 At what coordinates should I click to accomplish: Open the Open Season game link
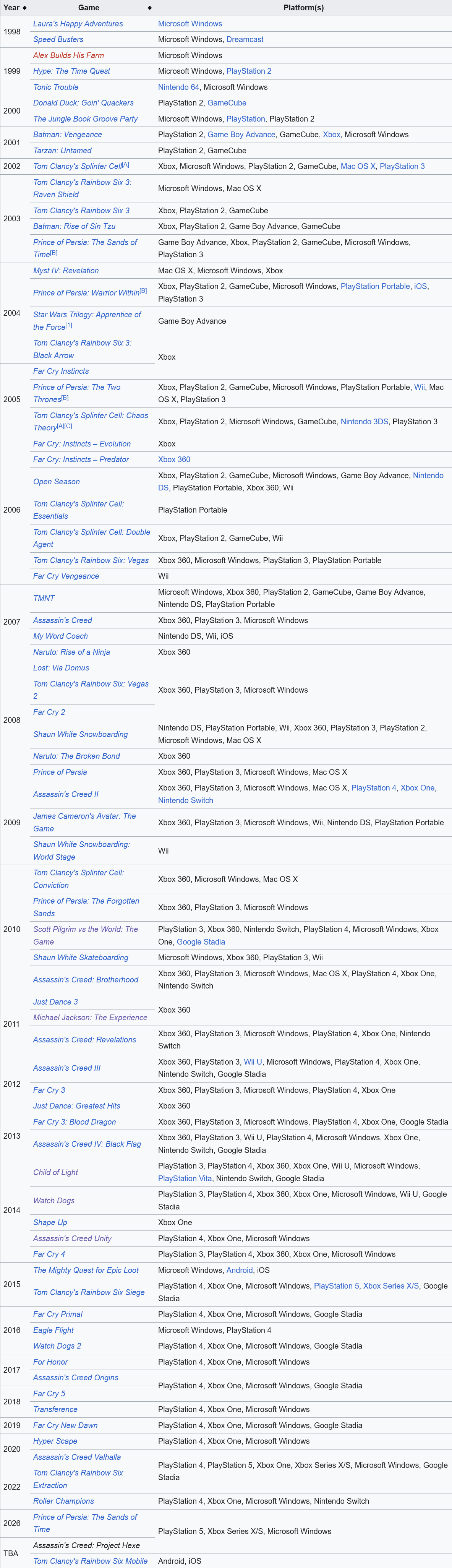(x=57, y=482)
